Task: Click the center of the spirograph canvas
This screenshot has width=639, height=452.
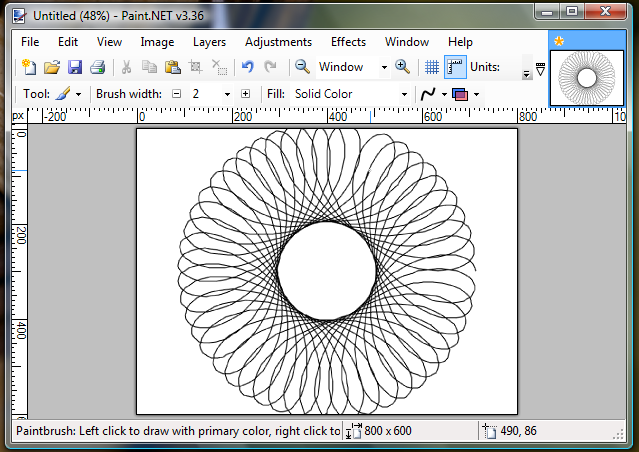Action: [327, 271]
